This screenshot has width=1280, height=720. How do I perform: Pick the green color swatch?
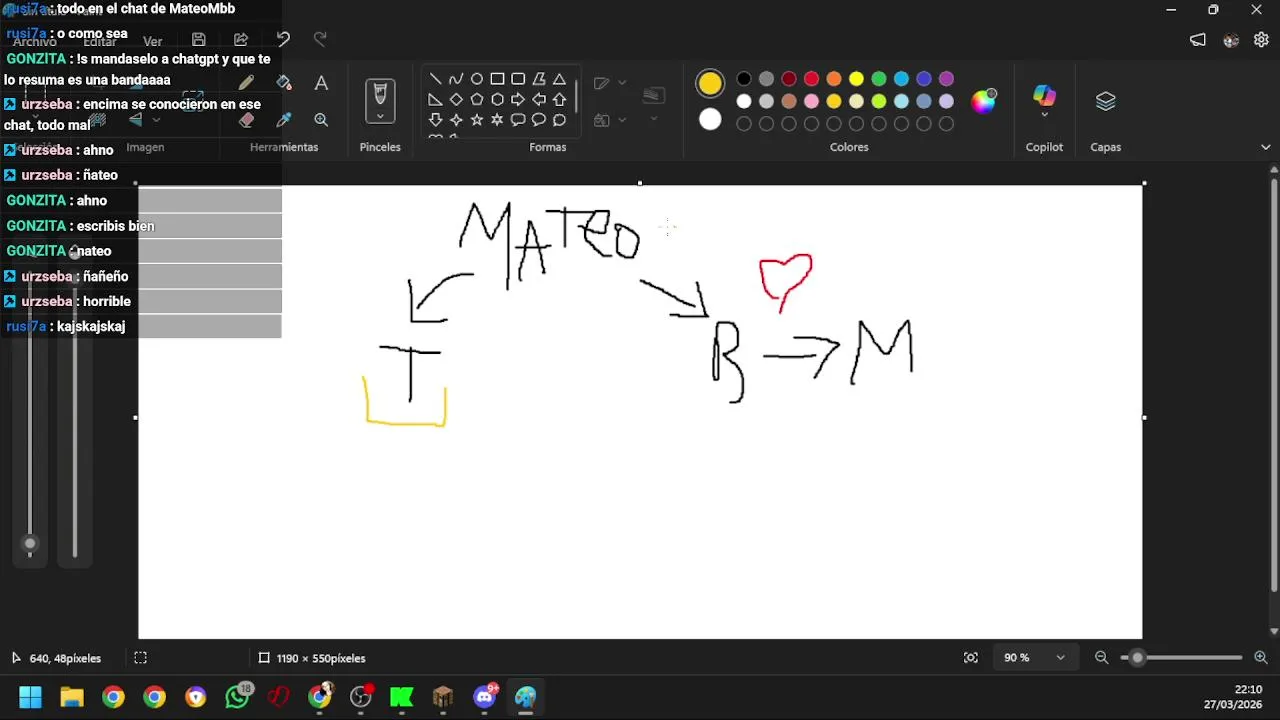click(x=879, y=79)
